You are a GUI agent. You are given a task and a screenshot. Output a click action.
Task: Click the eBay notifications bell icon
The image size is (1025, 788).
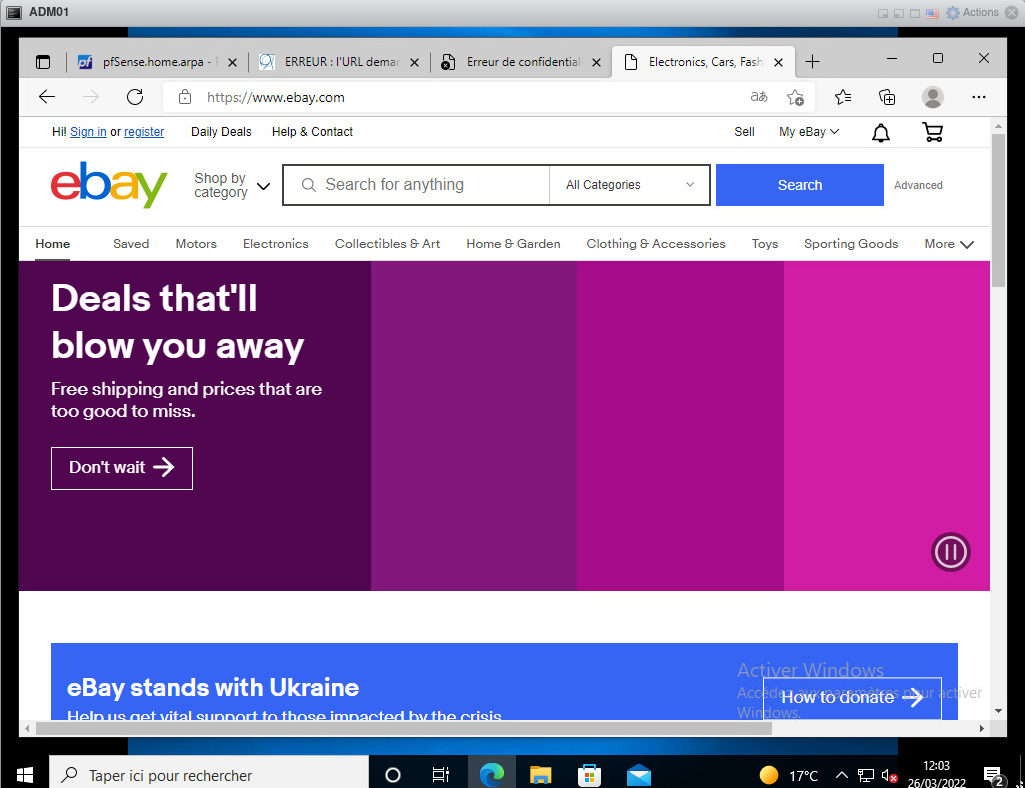coord(881,132)
